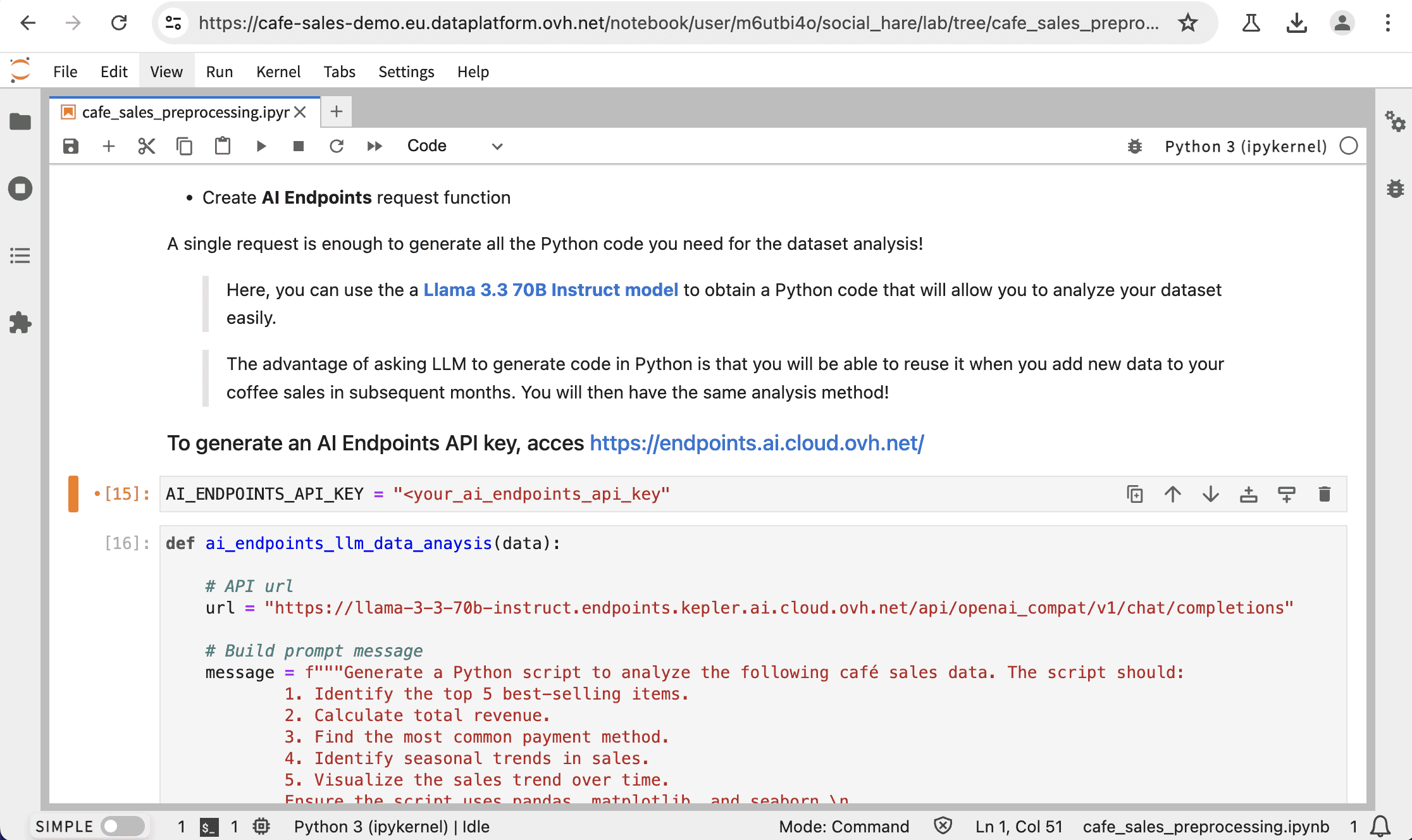Open the Code cell type dropdown

(454, 146)
